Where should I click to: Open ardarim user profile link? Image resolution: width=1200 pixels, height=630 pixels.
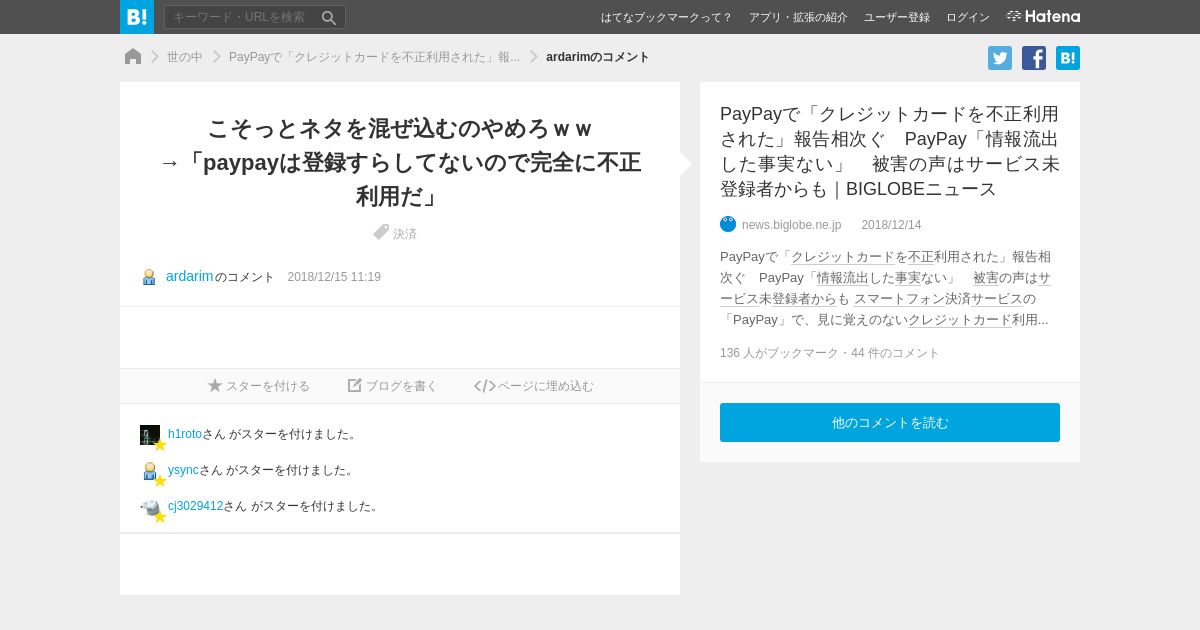tap(190, 276)
